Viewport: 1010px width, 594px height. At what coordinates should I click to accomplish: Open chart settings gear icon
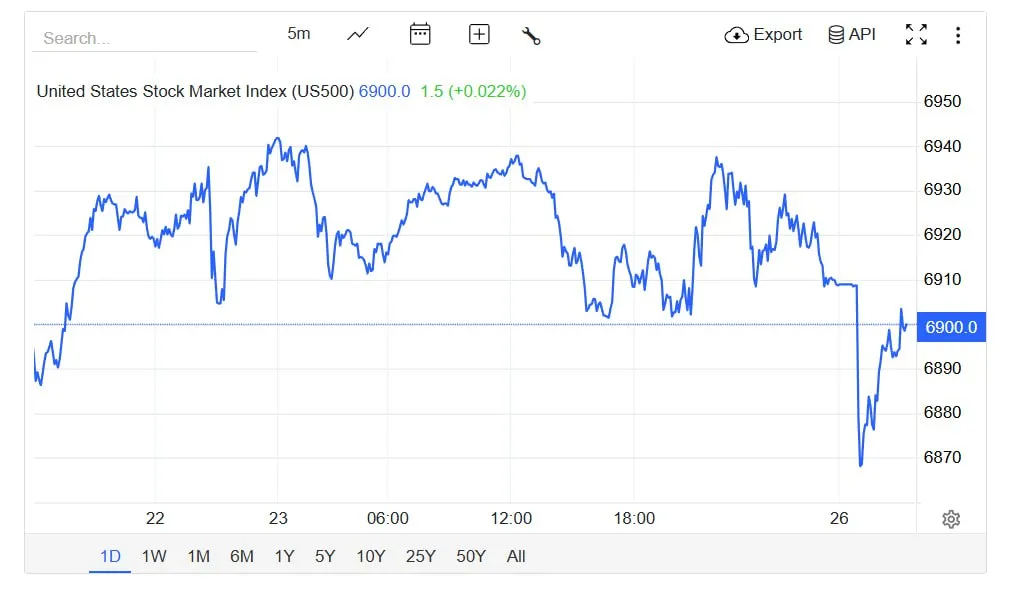pyautogui.click(x=951, y=519)
